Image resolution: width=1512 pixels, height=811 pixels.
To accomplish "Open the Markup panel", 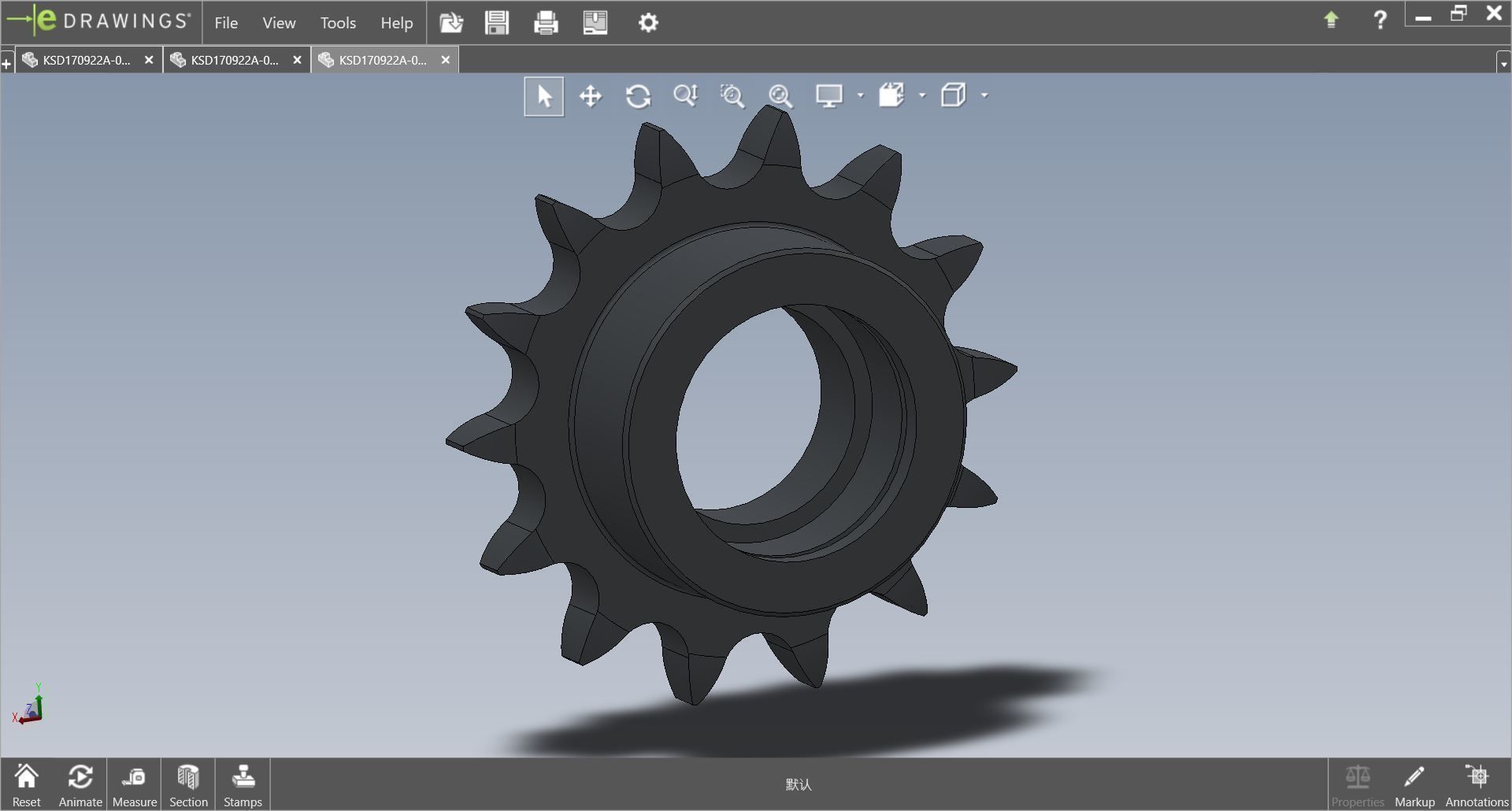I will click(1414, 785).
